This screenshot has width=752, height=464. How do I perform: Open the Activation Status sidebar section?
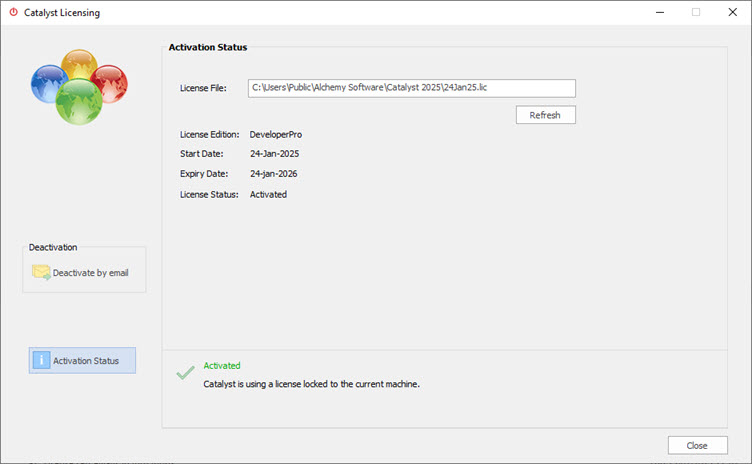coord(85,361)
